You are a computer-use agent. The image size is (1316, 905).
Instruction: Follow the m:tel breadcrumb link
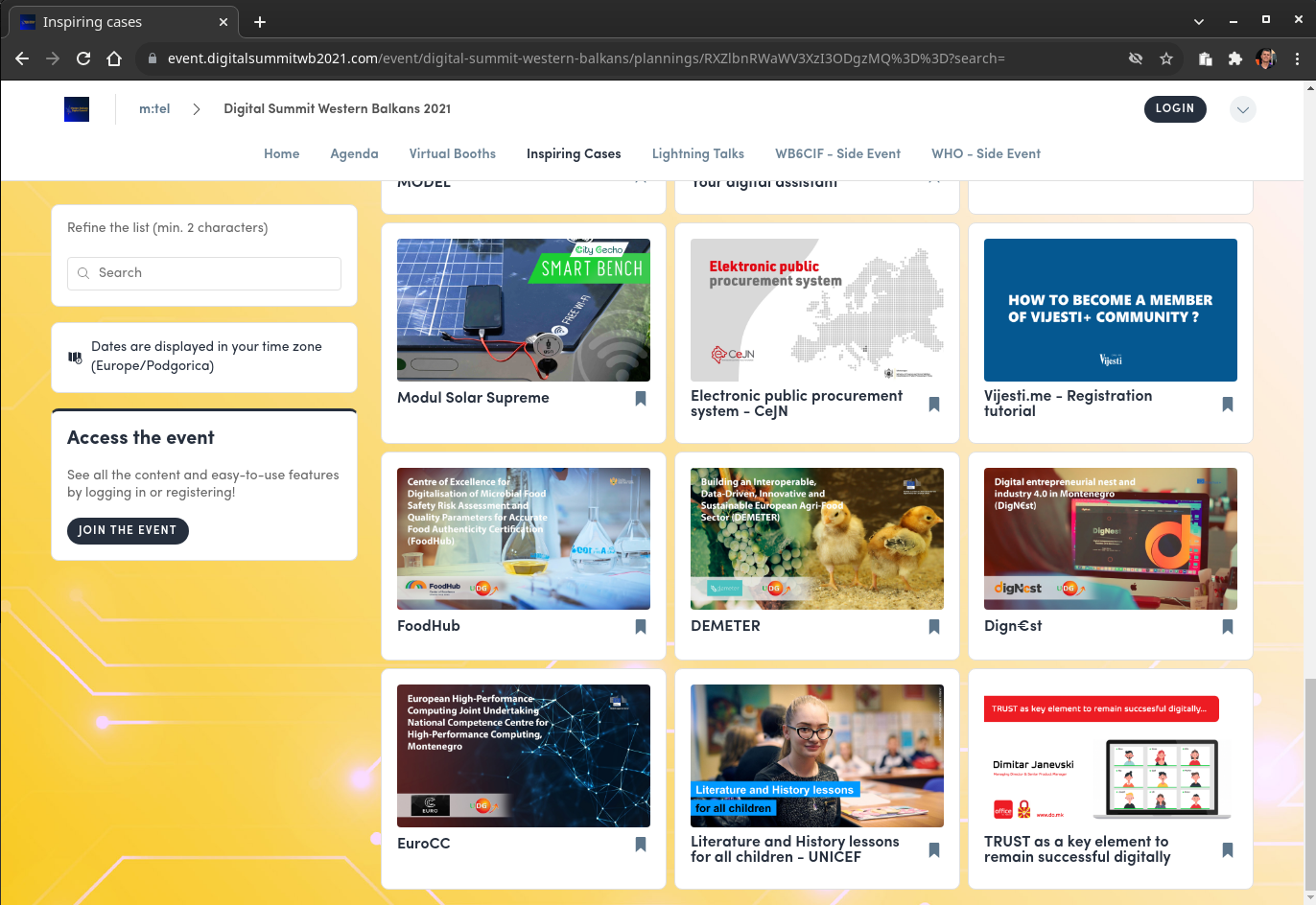click(154, 109)
